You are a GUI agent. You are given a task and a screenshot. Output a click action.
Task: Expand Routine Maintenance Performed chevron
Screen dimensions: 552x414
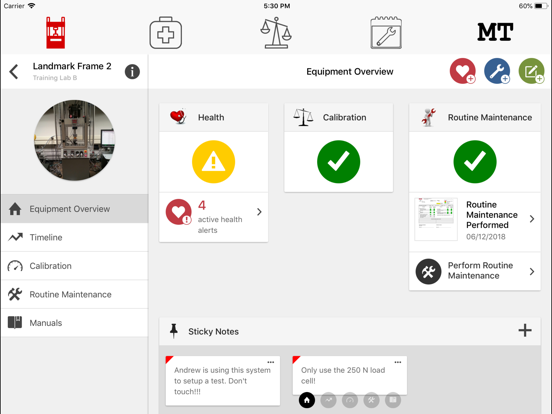pos(532,219)
